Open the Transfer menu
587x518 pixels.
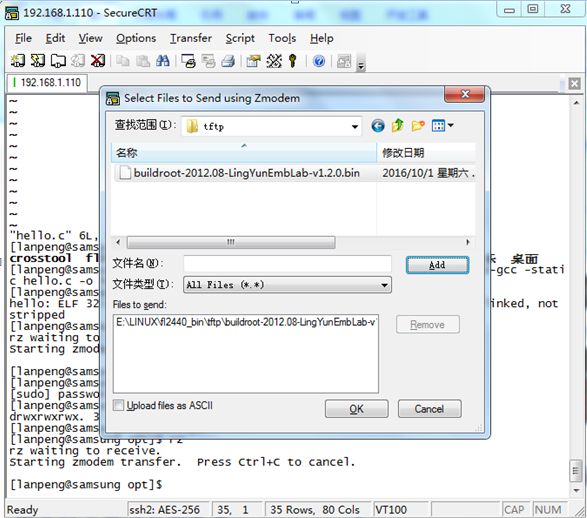pos(191,38)
